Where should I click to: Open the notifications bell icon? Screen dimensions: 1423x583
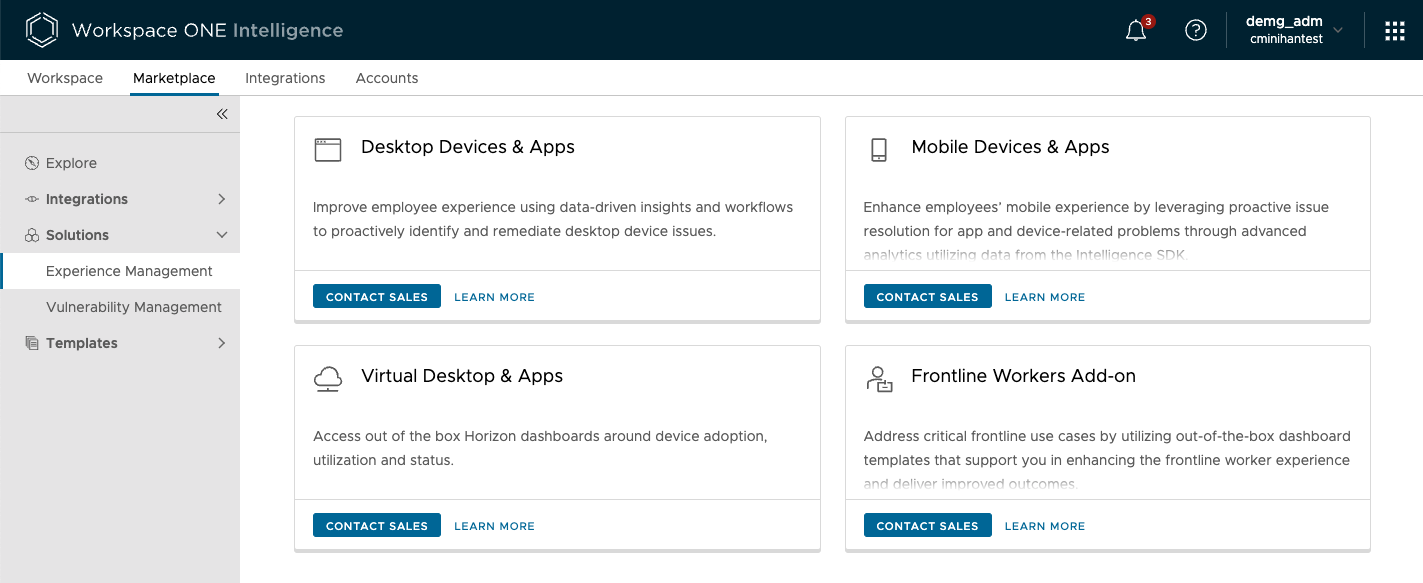coord(1136,31)
